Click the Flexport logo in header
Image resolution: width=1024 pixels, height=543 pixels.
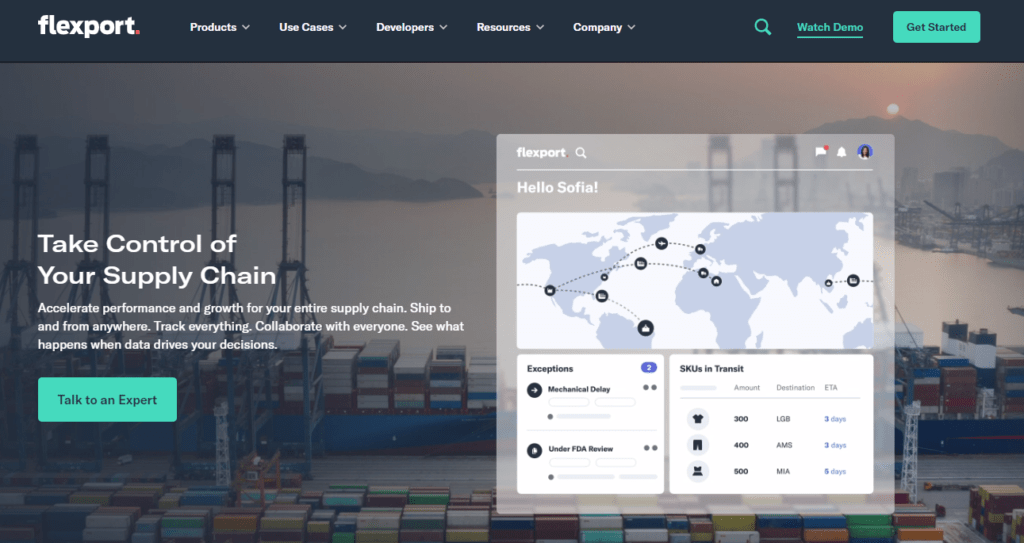pyautogui.click(x=89, y=26)
